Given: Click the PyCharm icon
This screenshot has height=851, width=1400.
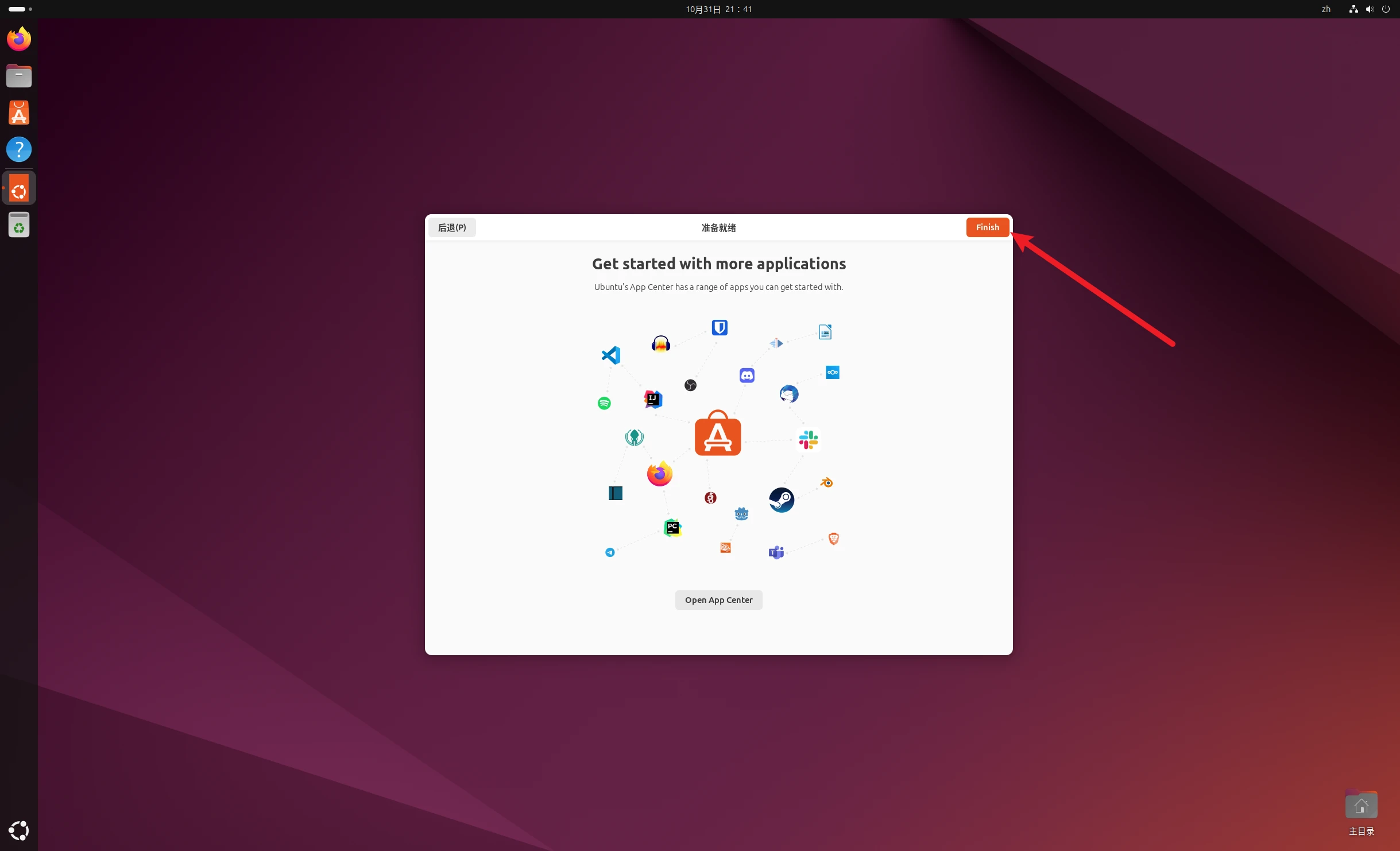Looking at the screenshot, I should coord(672,528).
